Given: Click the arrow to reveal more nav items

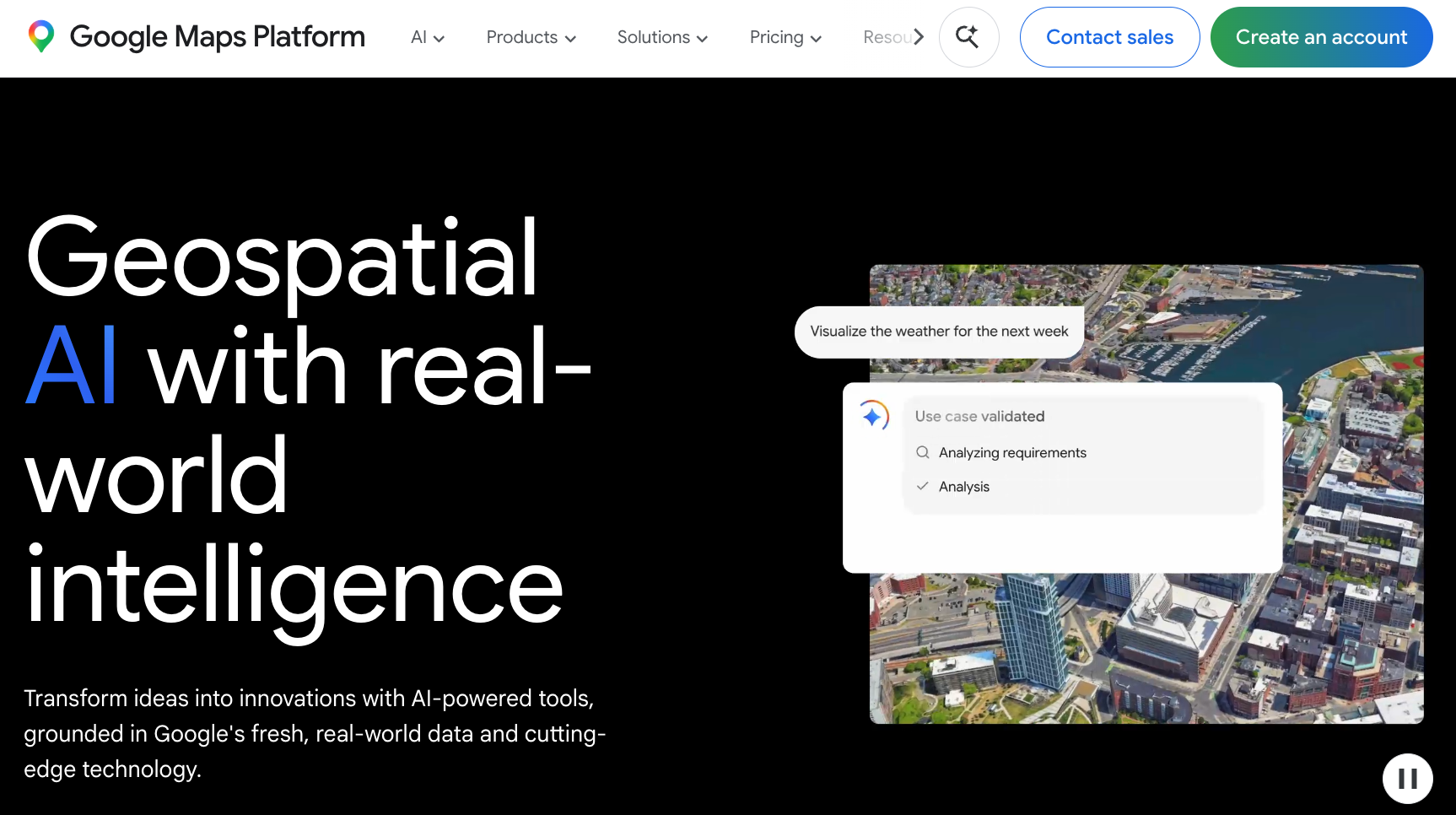Looking at the screenshot, I should [x=919, y=37].
